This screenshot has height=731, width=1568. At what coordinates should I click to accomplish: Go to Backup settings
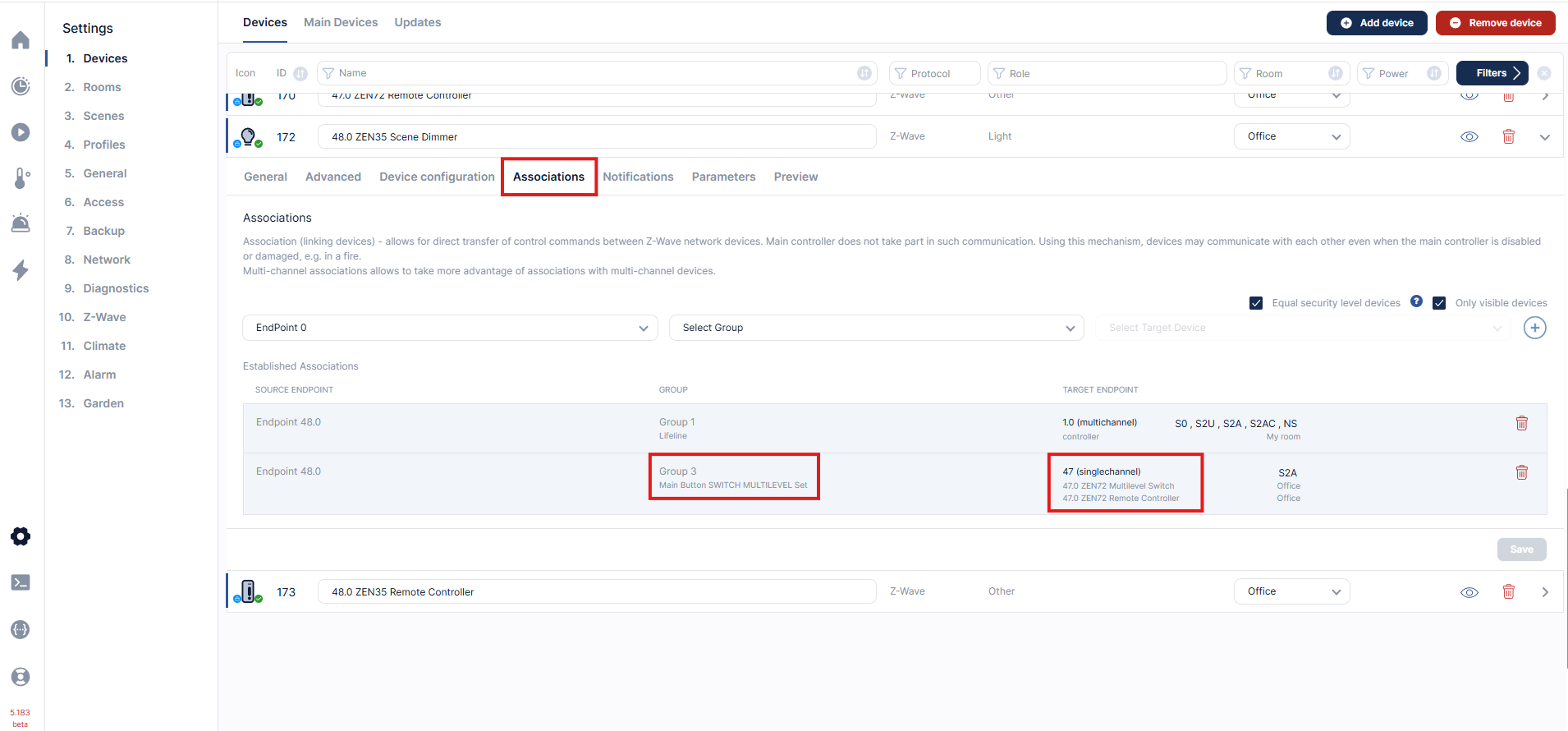tap(103, 231)
